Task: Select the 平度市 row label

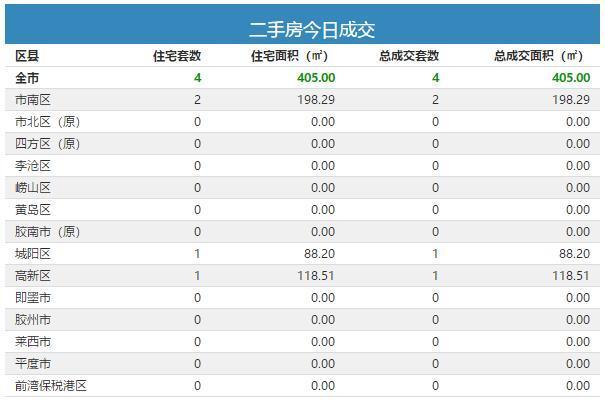Action: point(33,364)
